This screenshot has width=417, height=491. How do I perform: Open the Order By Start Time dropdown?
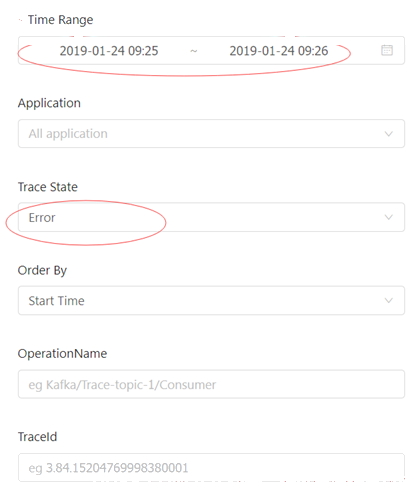point(211,301)
